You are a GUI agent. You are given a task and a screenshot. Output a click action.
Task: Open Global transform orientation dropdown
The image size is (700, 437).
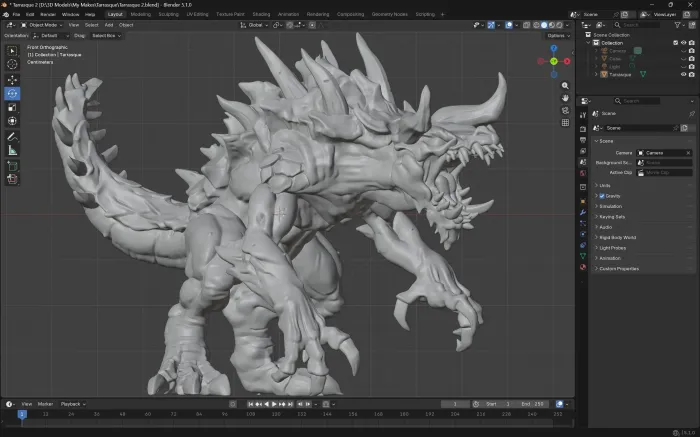[x=254, y=25]
